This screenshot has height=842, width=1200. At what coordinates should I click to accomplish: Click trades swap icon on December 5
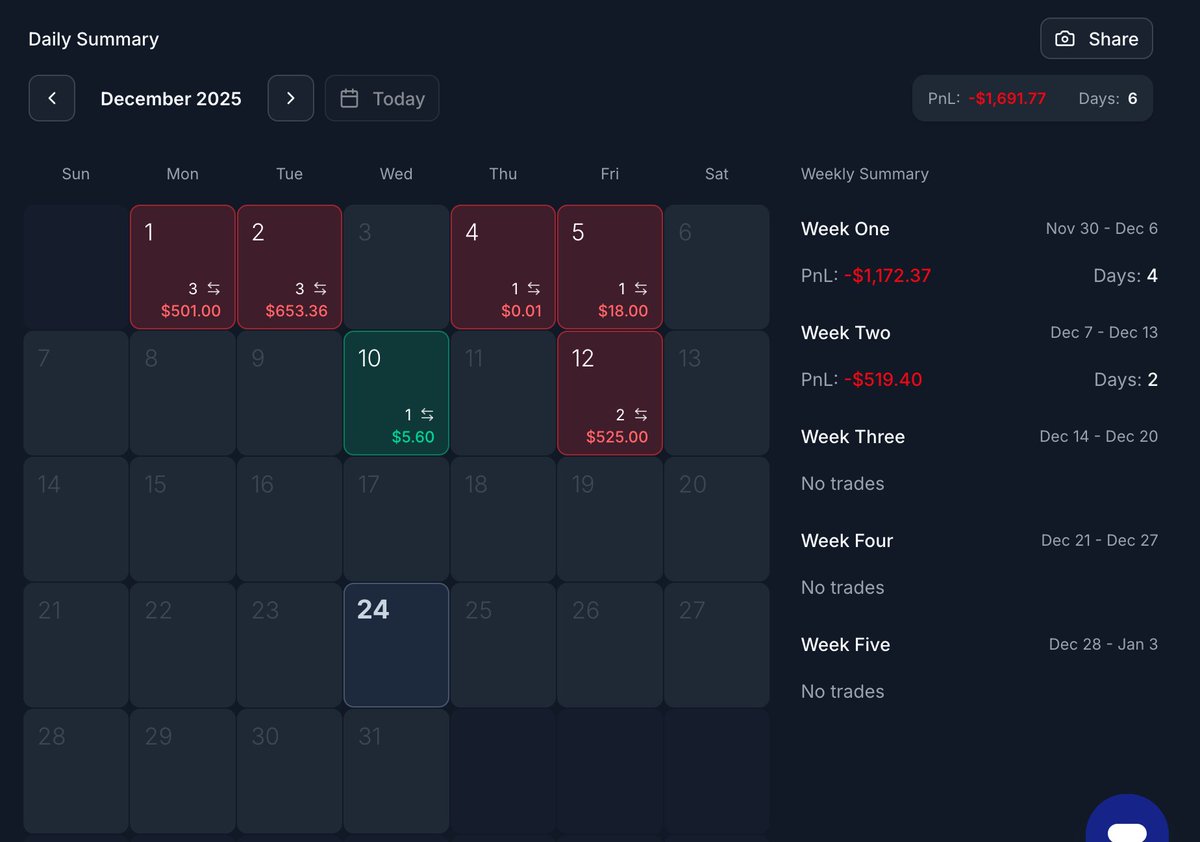point(641,288)
